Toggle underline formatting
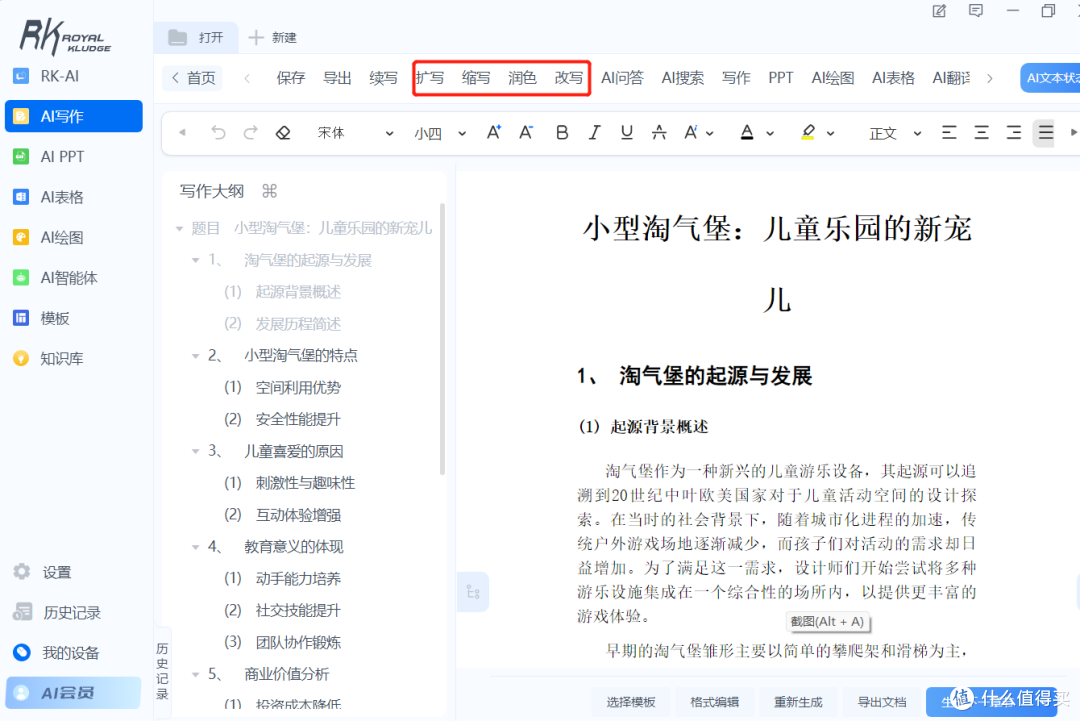The height and width of the screenshot is (721, 1080). click(626, 132)
